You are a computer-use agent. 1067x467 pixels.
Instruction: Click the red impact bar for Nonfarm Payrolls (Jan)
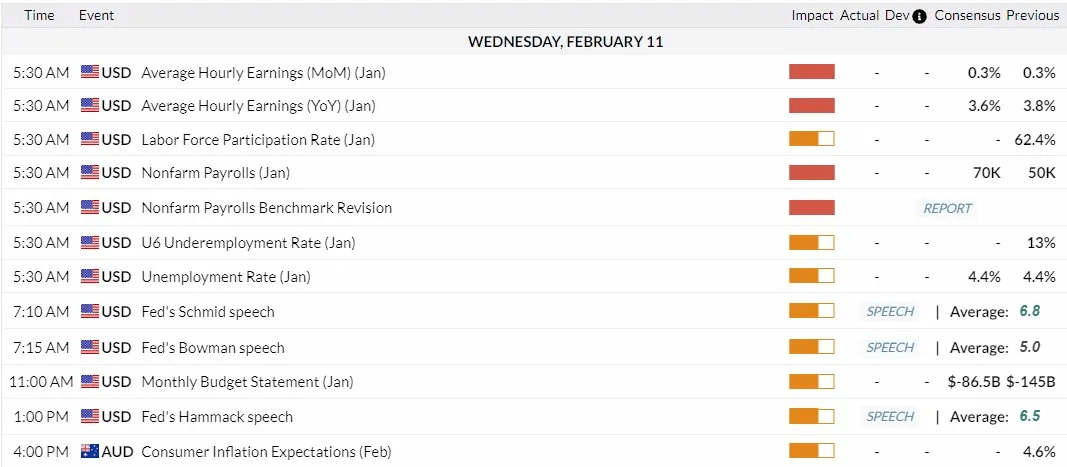point(811,173)
